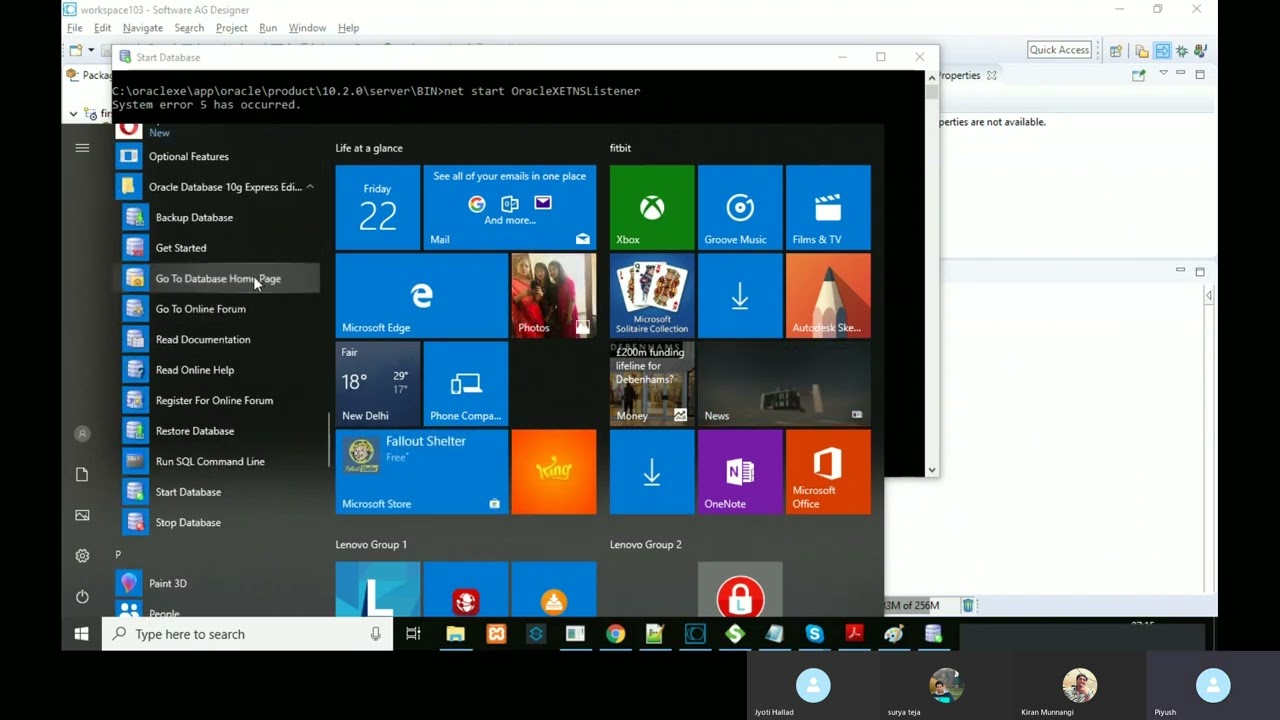The image size is (1280, 720).
Task: Open File Explorer from the taskbar
Action: [455, 634]
